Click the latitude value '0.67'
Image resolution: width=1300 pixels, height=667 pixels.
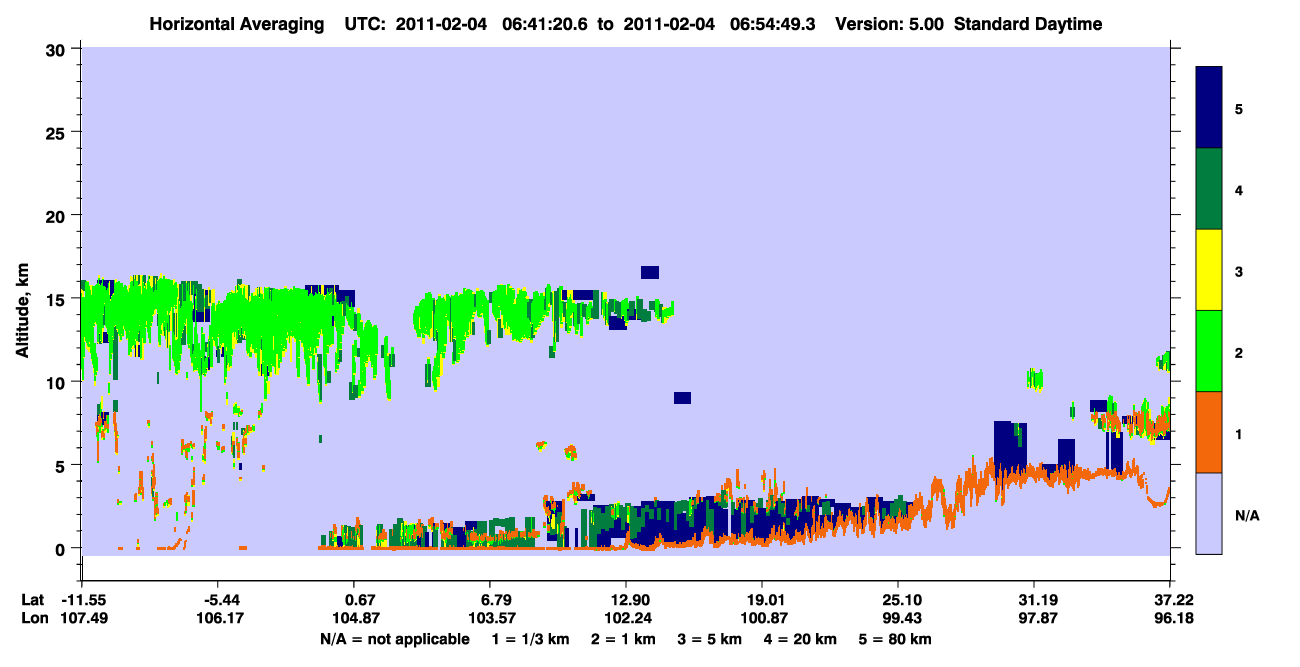pyautogui.click(x=359, y=600)
